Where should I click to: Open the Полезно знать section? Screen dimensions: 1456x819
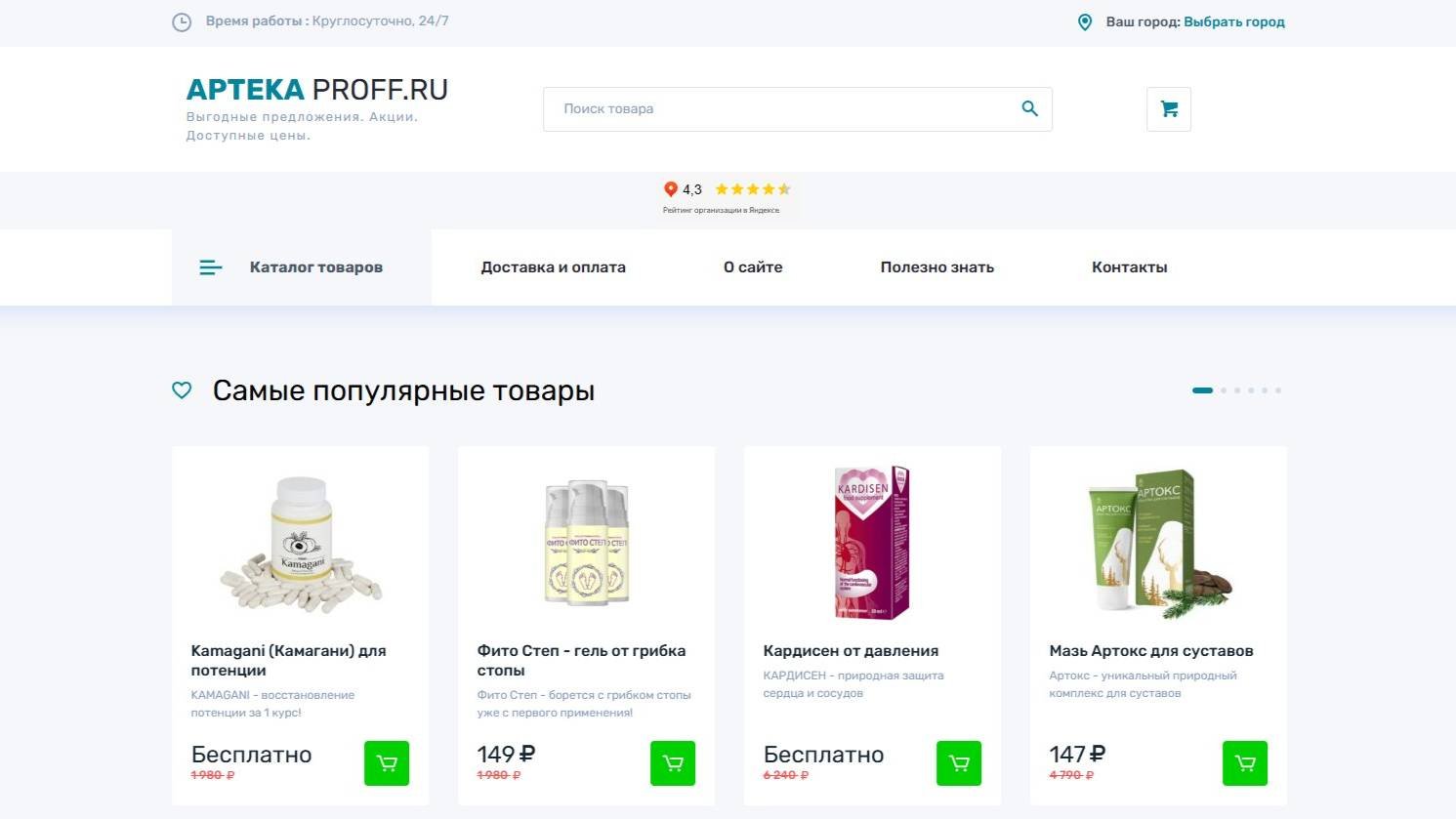click(x=936, y=267)
